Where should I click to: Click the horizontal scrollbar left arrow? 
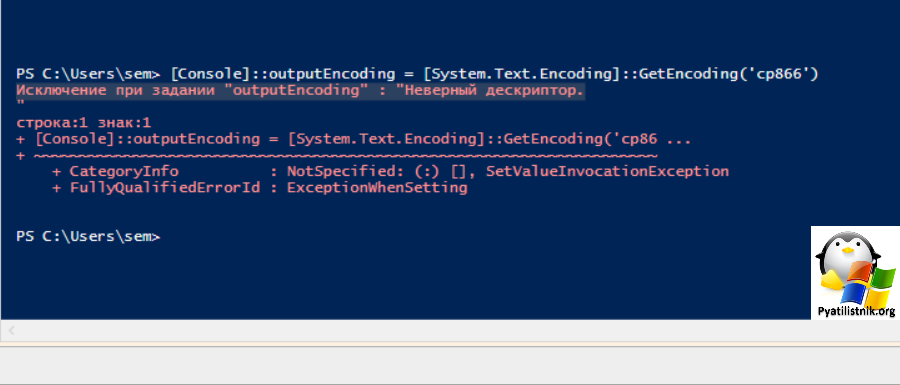[11, 330]
